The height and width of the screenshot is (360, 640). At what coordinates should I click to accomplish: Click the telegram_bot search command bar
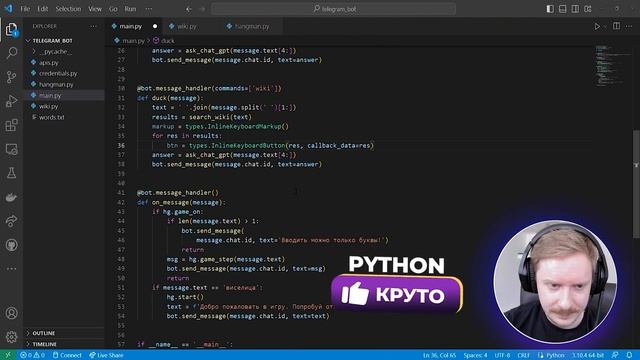pyautogui.click(x=333, y=9)
